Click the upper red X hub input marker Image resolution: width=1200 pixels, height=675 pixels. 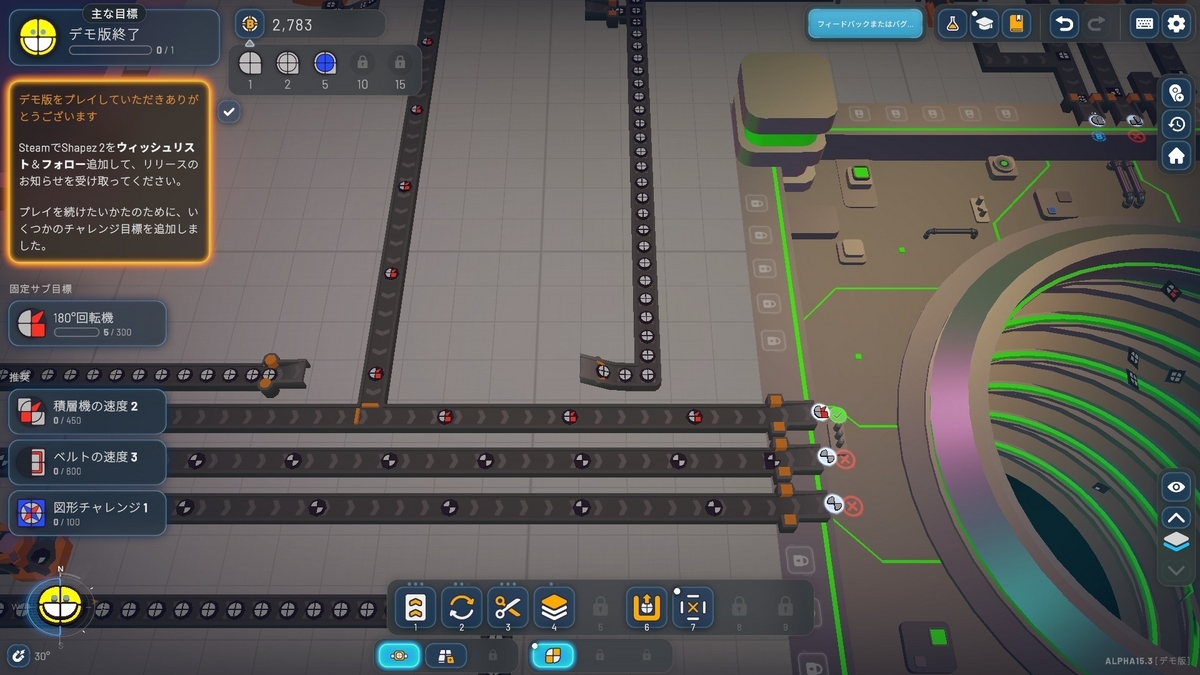[846, 460]
